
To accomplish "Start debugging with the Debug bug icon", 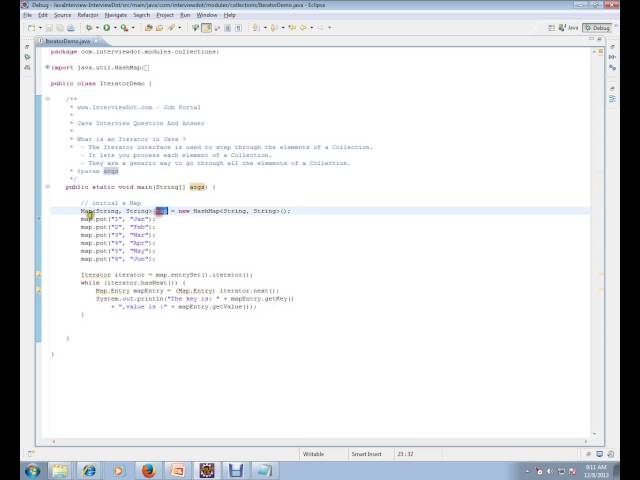I will pos(89,28).
